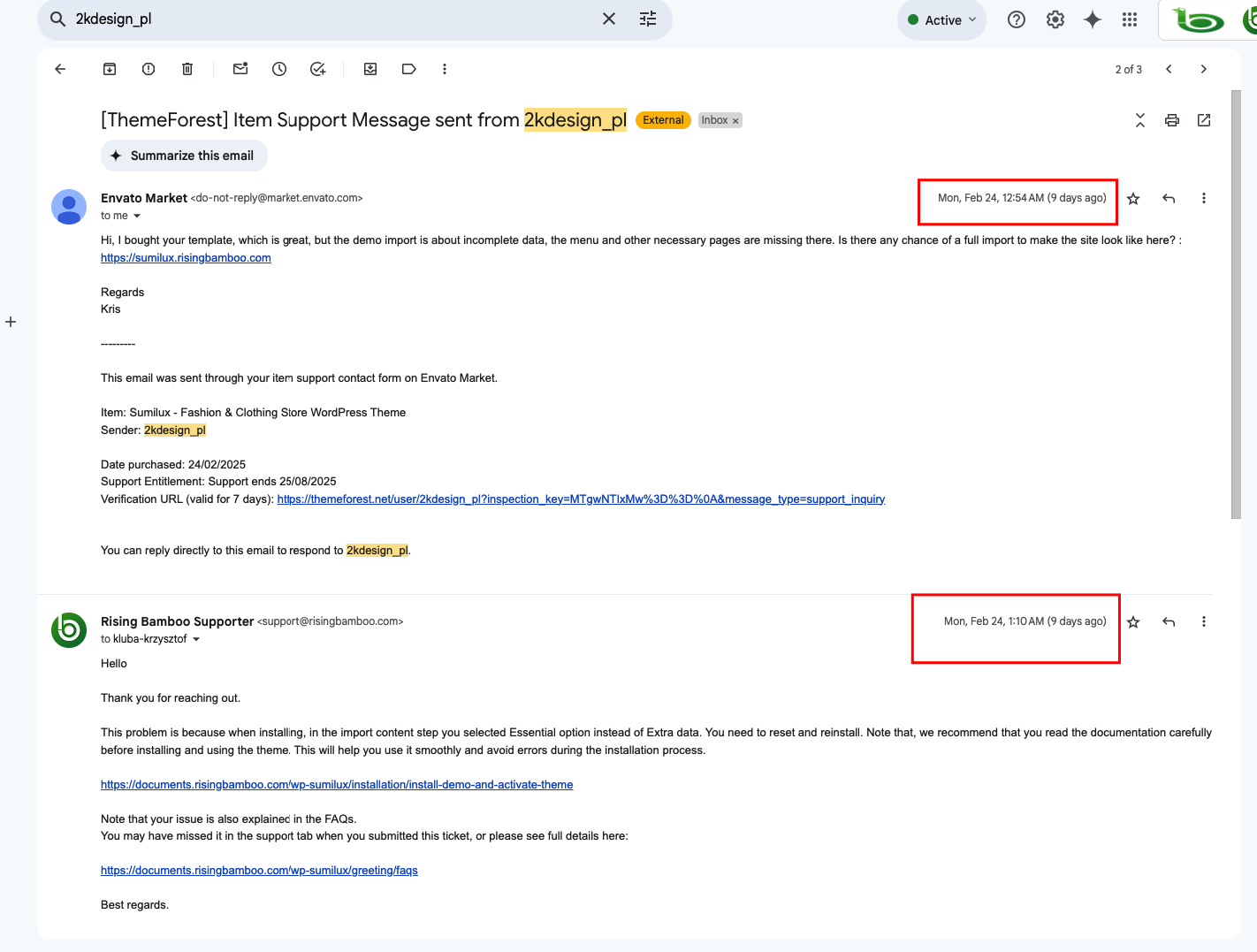Click the Summarize this email button
This screenshot has height=952, width=1257.
tap(184, 156)
